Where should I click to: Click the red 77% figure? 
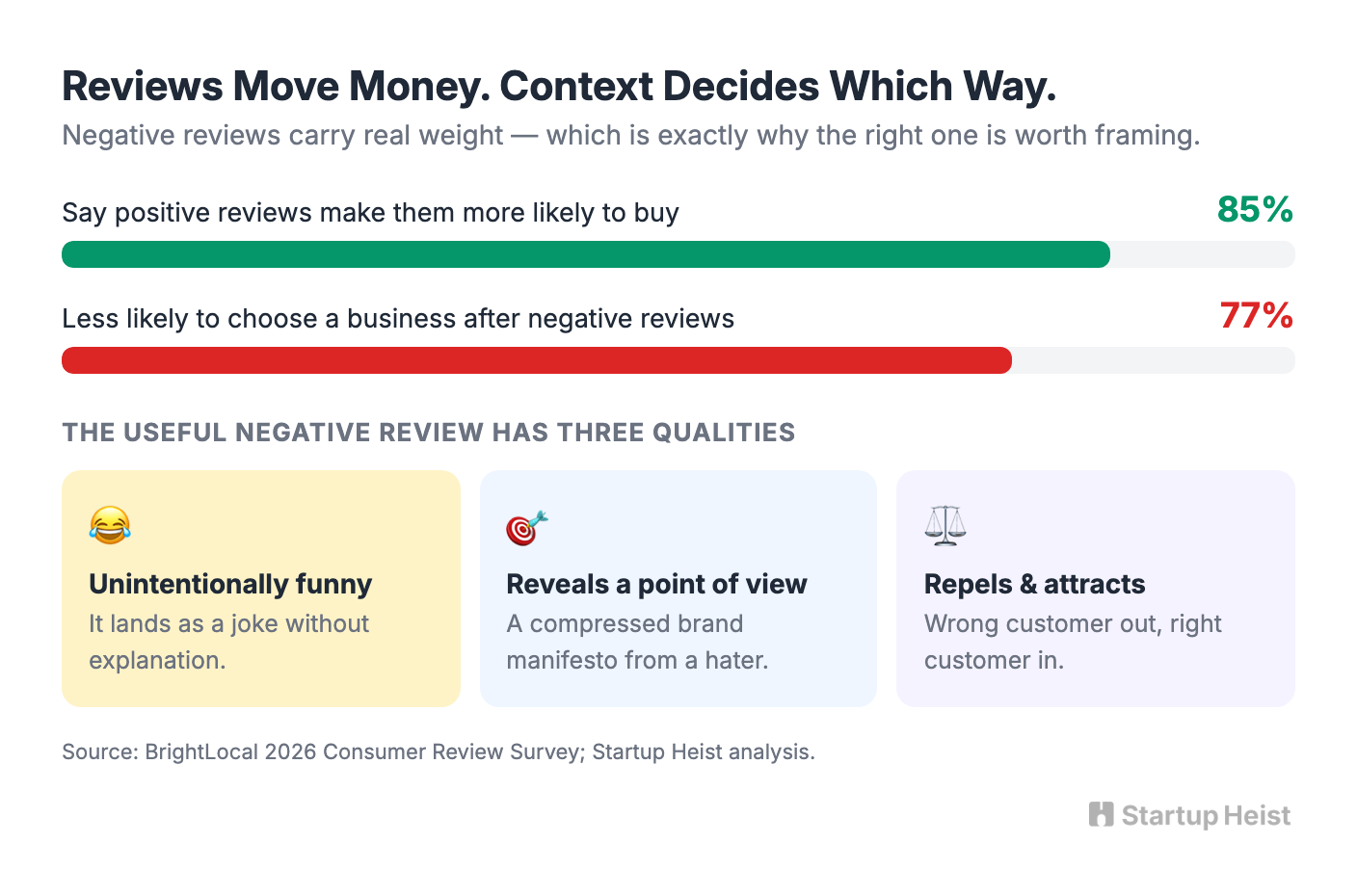[x=1257, y=315]
